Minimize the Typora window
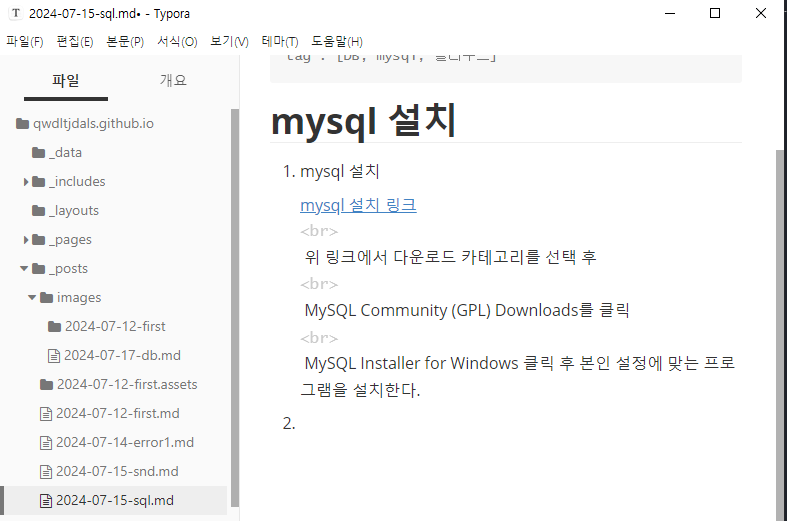The width and height of the screenshot is (787, 521). click(x=670, y=14)
